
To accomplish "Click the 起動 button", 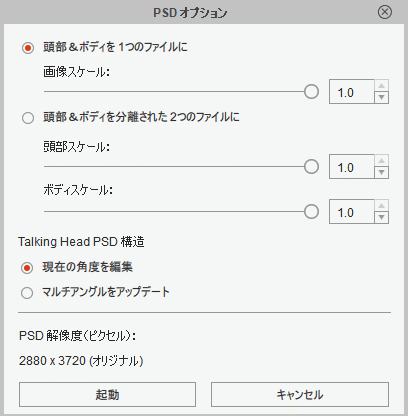I will tap(107, 395).
